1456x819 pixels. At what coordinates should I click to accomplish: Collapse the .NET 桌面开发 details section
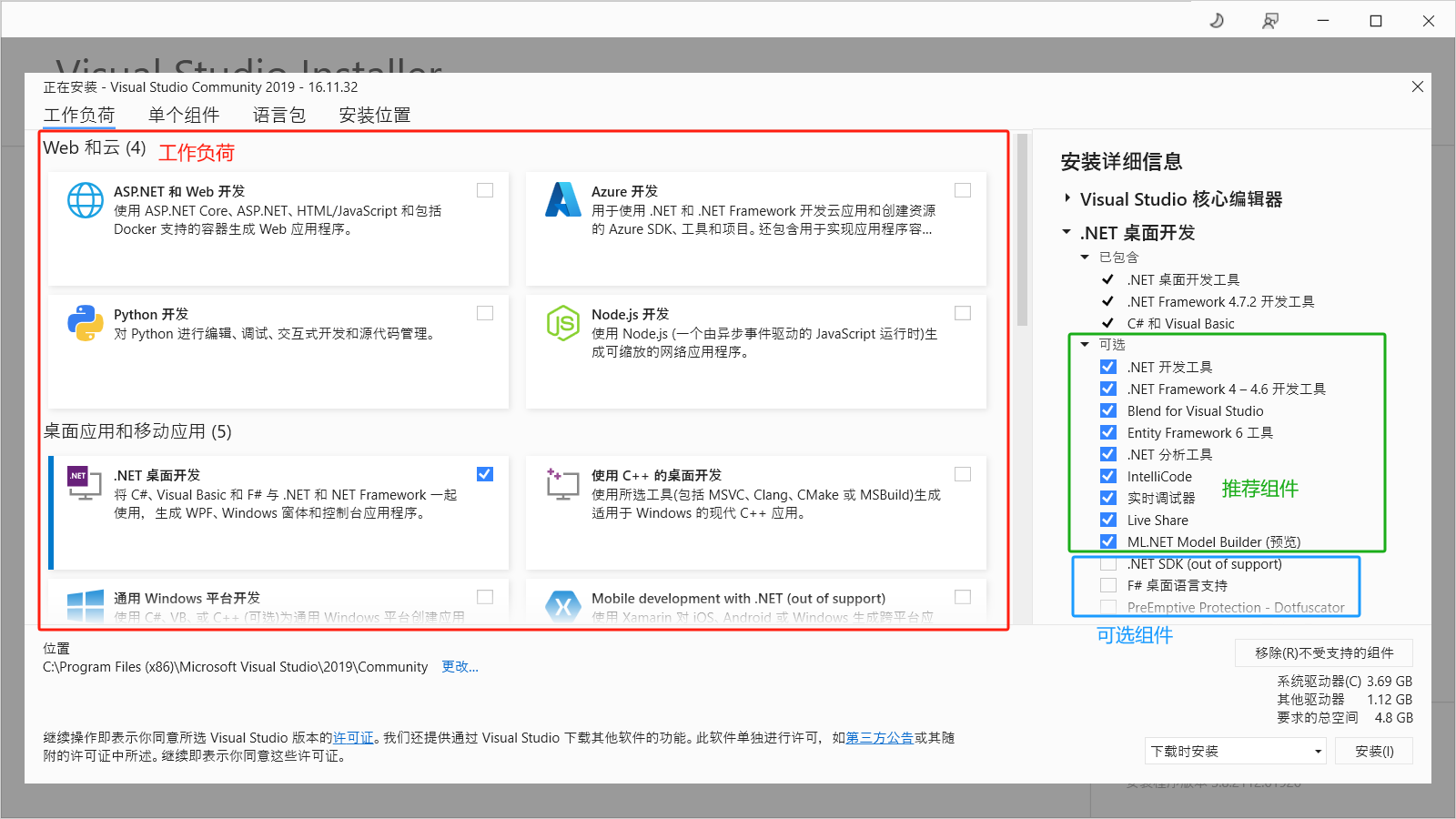click(1067, 232)
